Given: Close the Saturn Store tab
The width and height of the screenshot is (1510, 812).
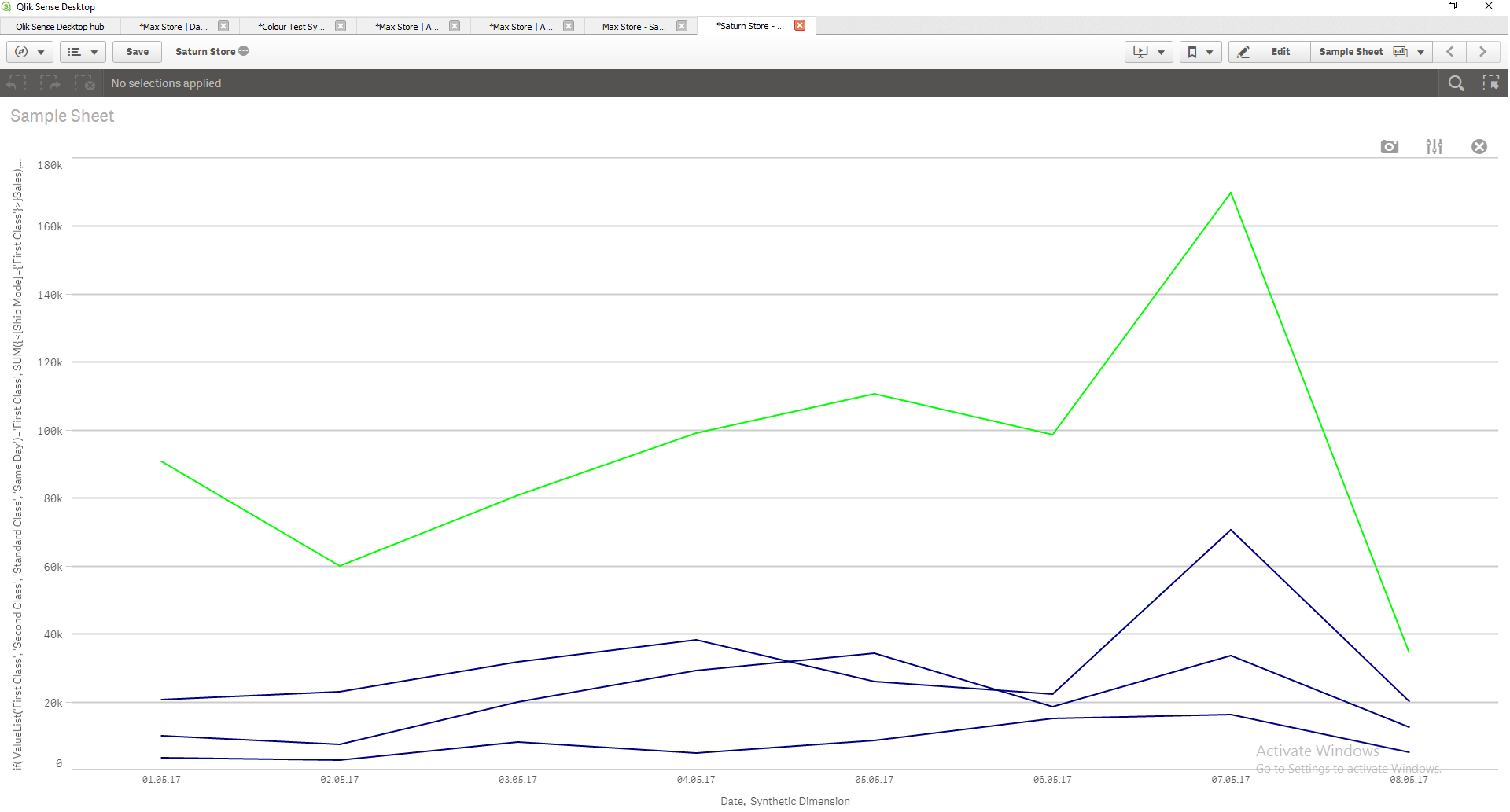Looking at the screenshot, I should point(800,25).
